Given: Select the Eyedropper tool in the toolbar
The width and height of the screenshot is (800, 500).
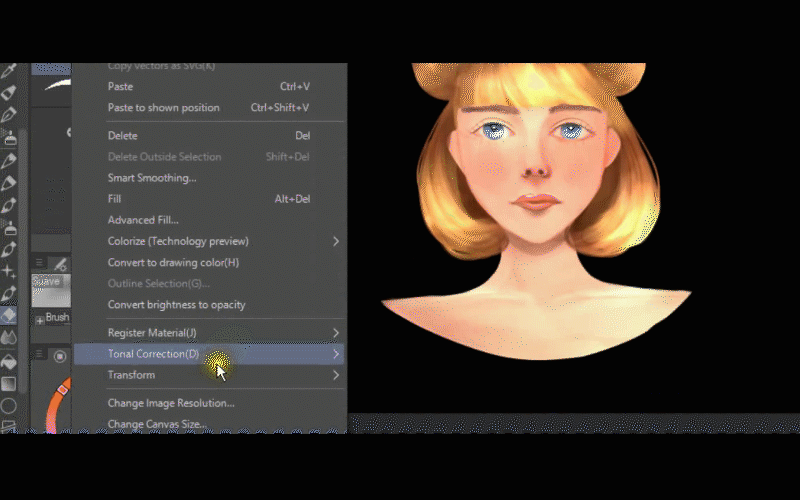Looking at the screenshot, I should [x=8, y=70].
